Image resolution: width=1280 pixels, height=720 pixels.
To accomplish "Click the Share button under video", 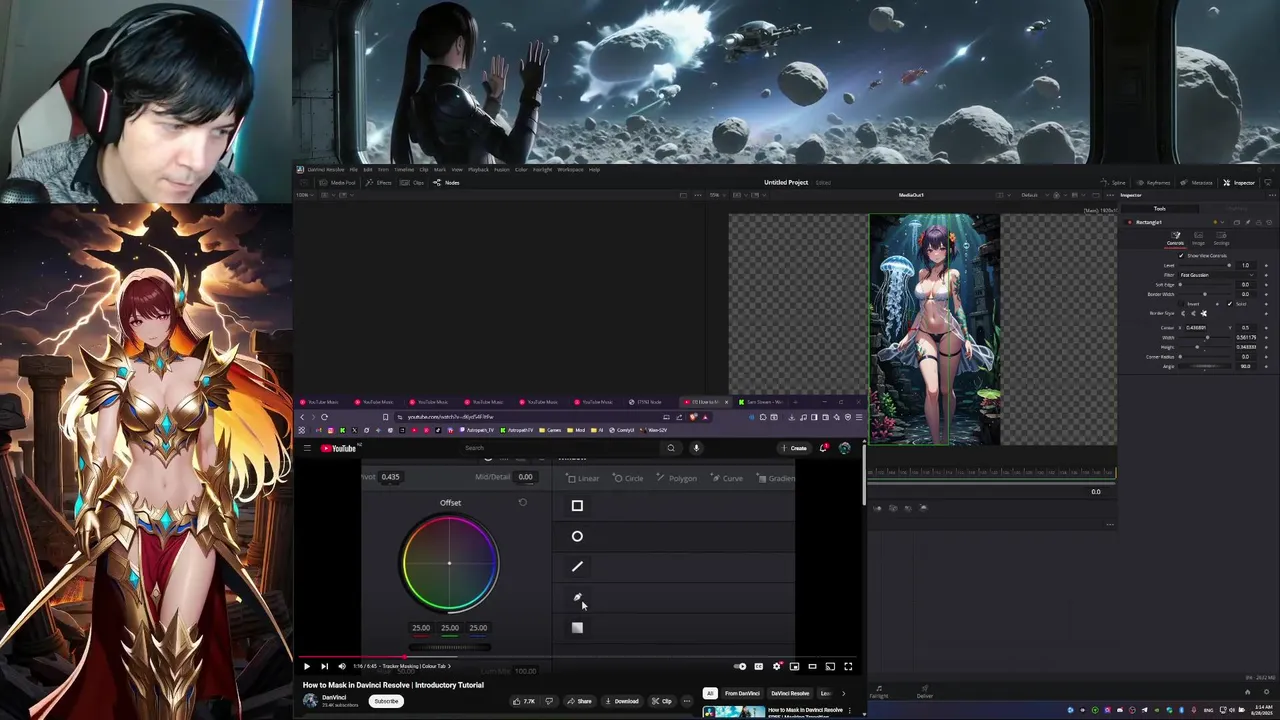I will pos(579,701).
